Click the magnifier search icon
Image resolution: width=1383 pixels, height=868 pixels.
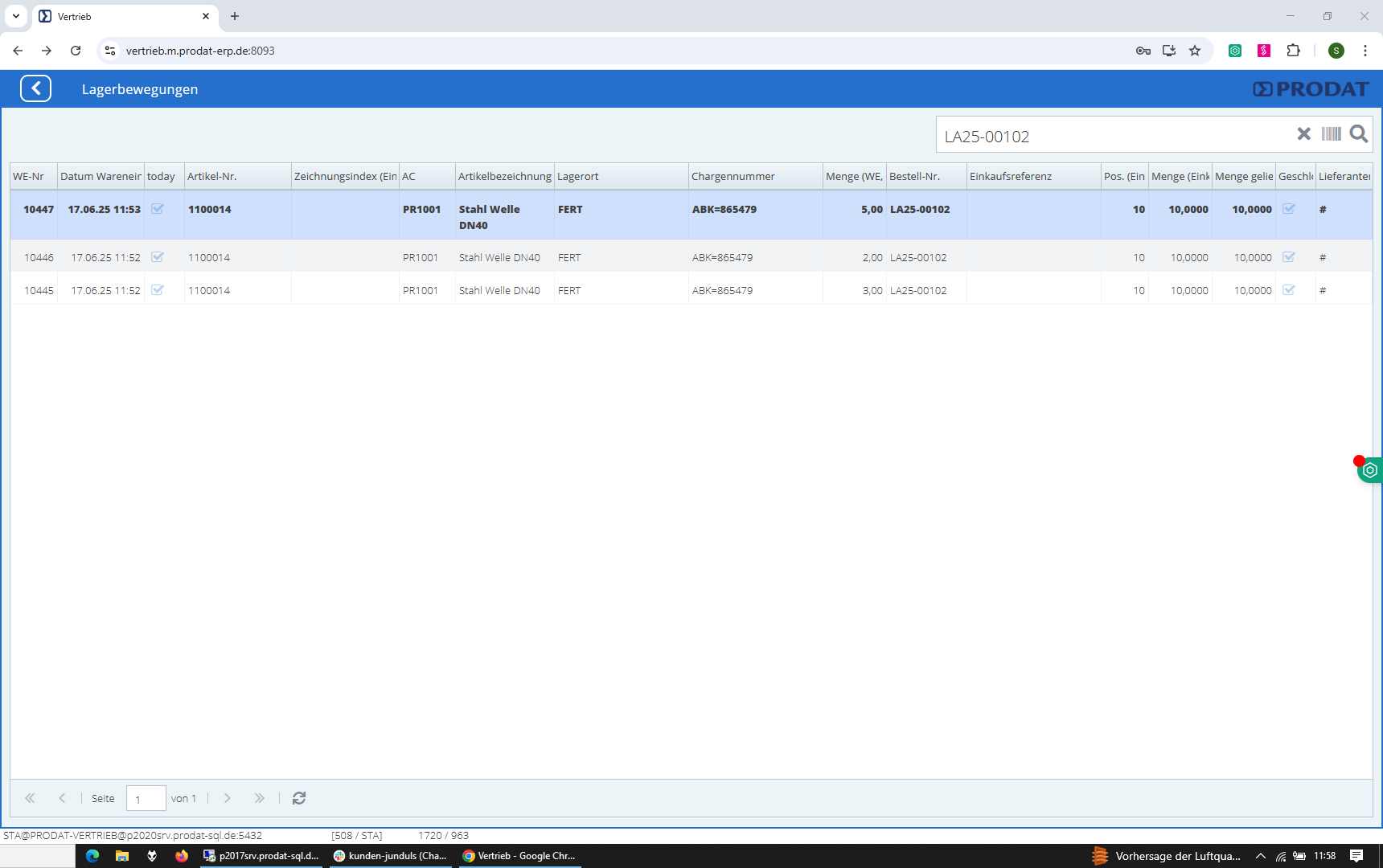(1359, 134)
